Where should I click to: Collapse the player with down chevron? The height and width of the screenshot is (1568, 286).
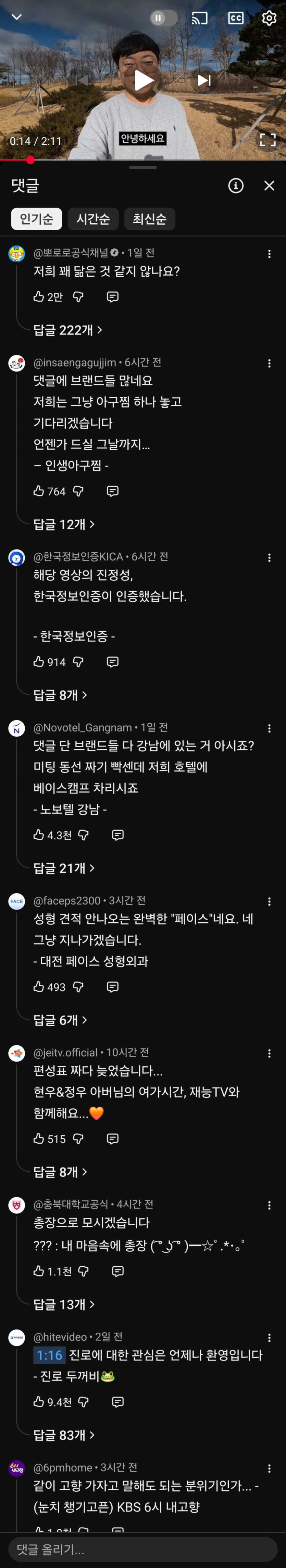point(17,17)
